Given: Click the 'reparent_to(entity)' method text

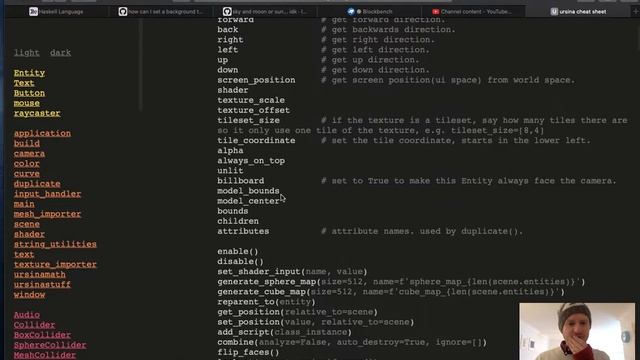Looking at the screenshot, I should pyautogui.click(x=266, y=302).
